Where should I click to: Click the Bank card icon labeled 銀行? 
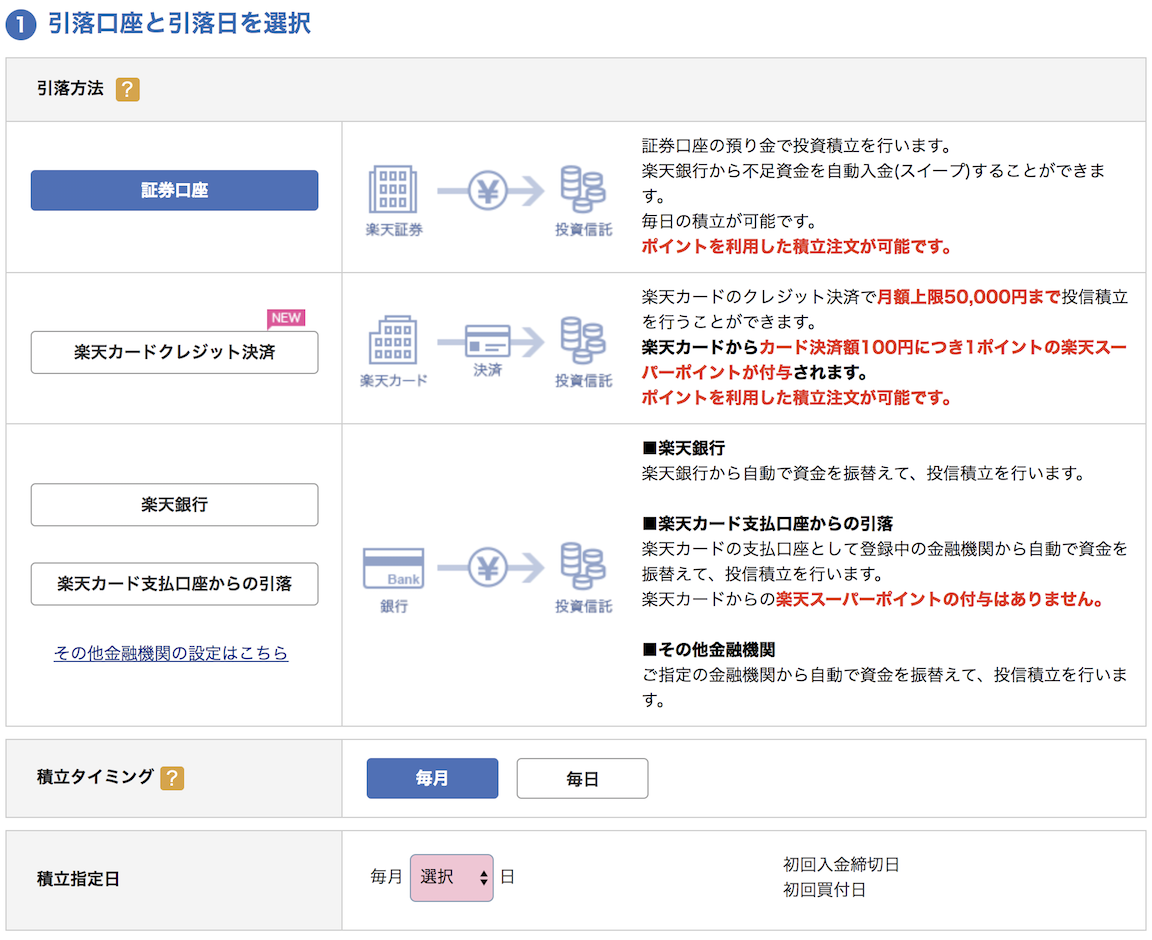pos(393,568)
